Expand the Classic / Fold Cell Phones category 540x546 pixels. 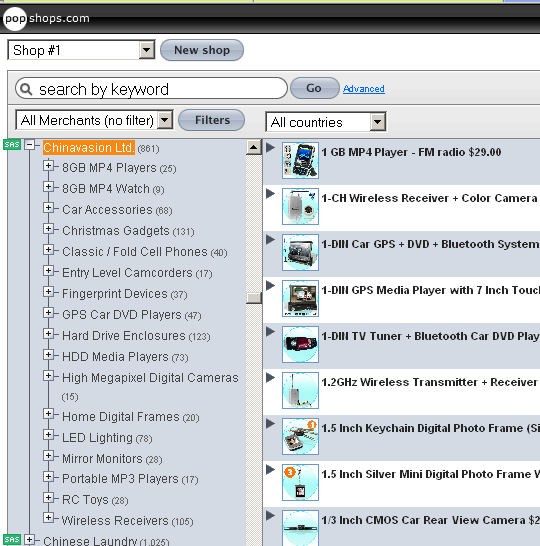[x=48, y=250]
